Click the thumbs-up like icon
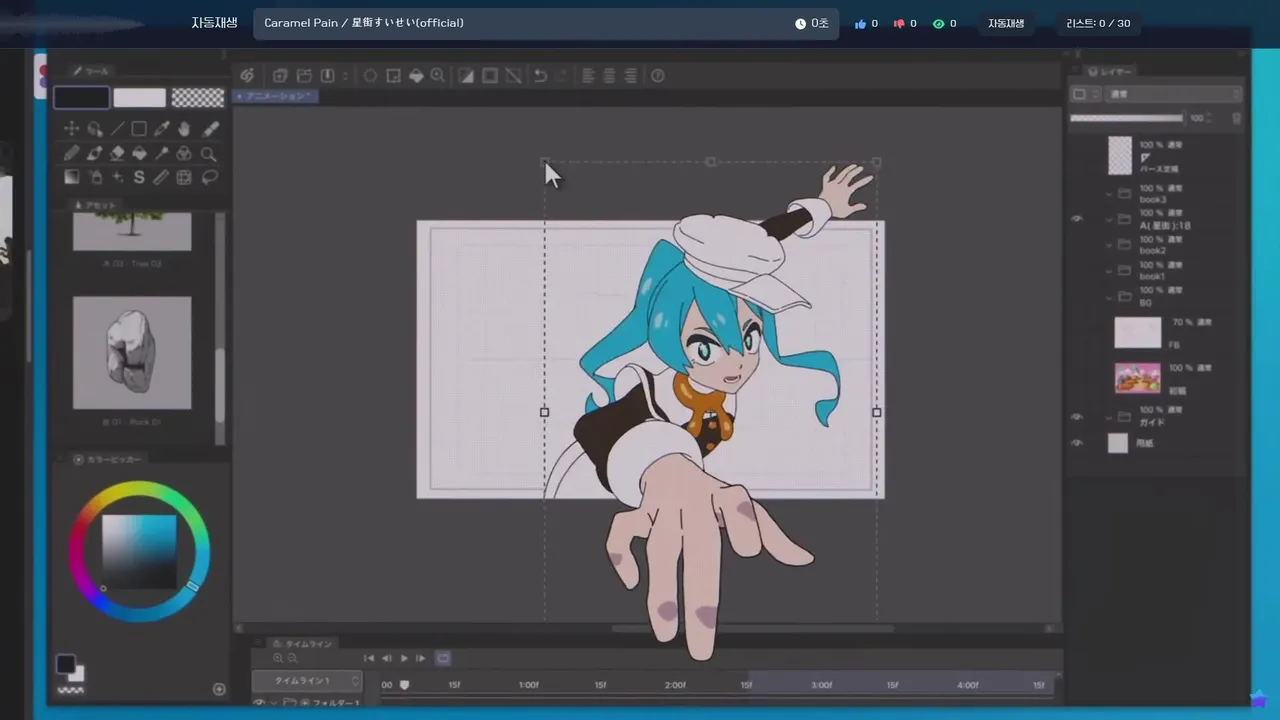This screenshot has height=720, width=1280. [x=860, y=24]
